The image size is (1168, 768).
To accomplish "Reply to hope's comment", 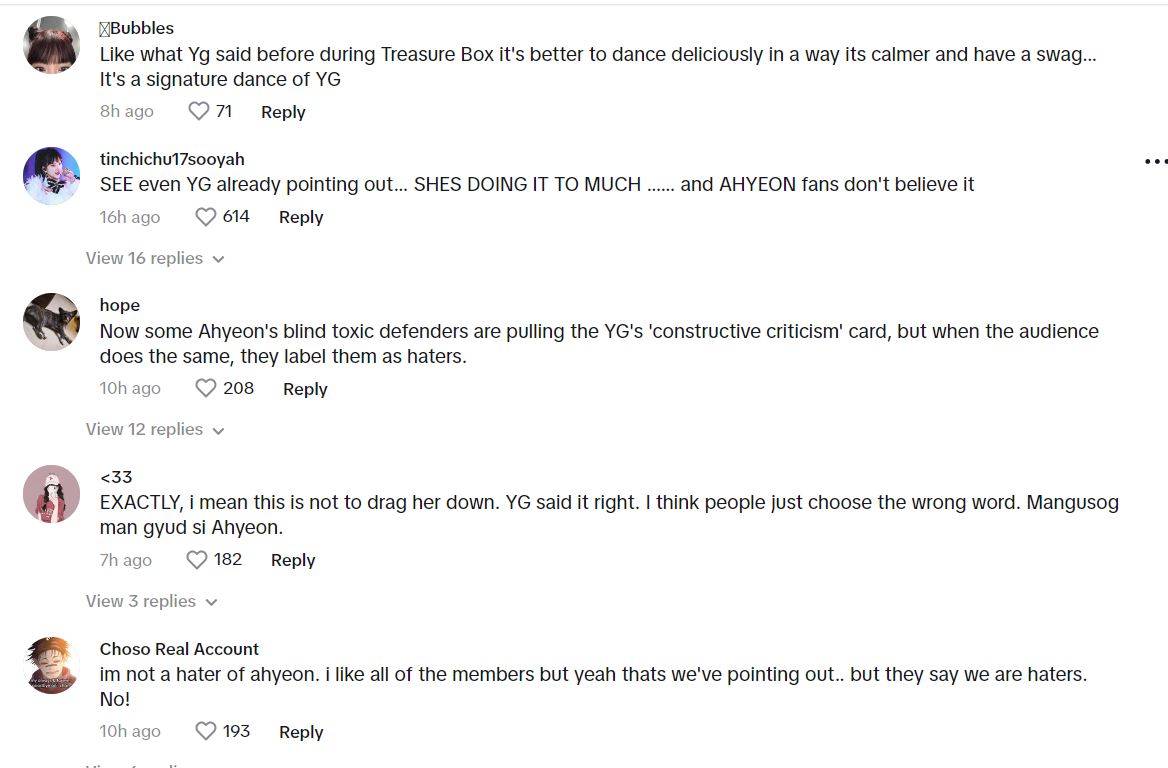I will [305, 389].
